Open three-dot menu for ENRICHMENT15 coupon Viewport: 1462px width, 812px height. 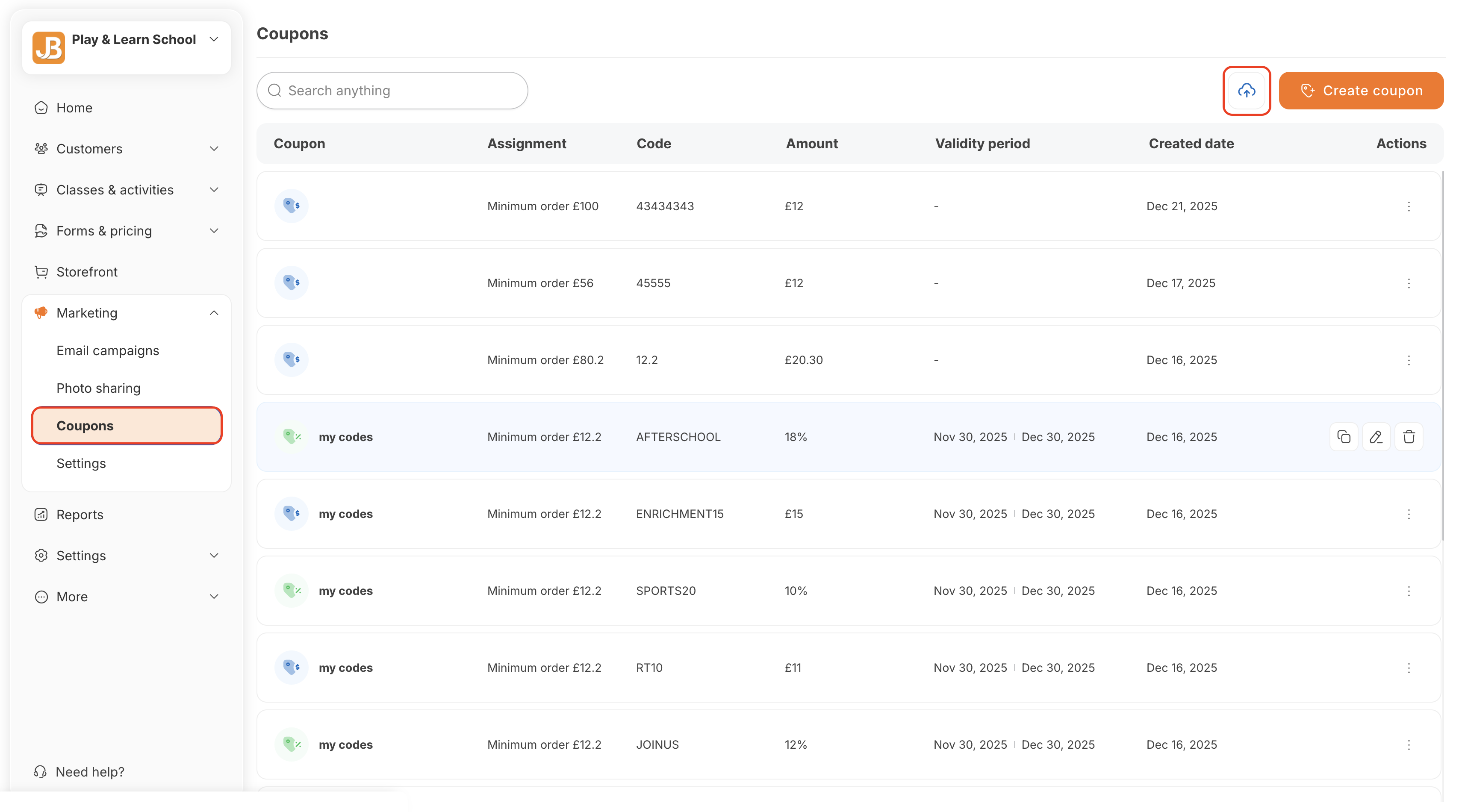click(x=1409, y=514)
